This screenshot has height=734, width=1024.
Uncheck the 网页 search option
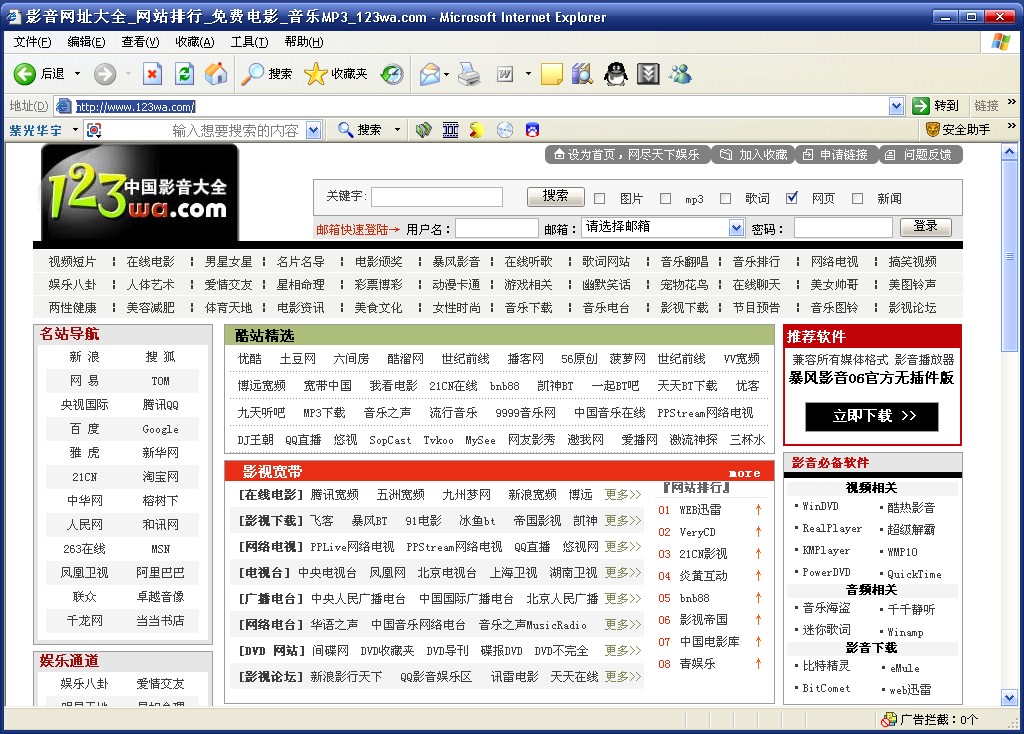click(x=792, y=198)
